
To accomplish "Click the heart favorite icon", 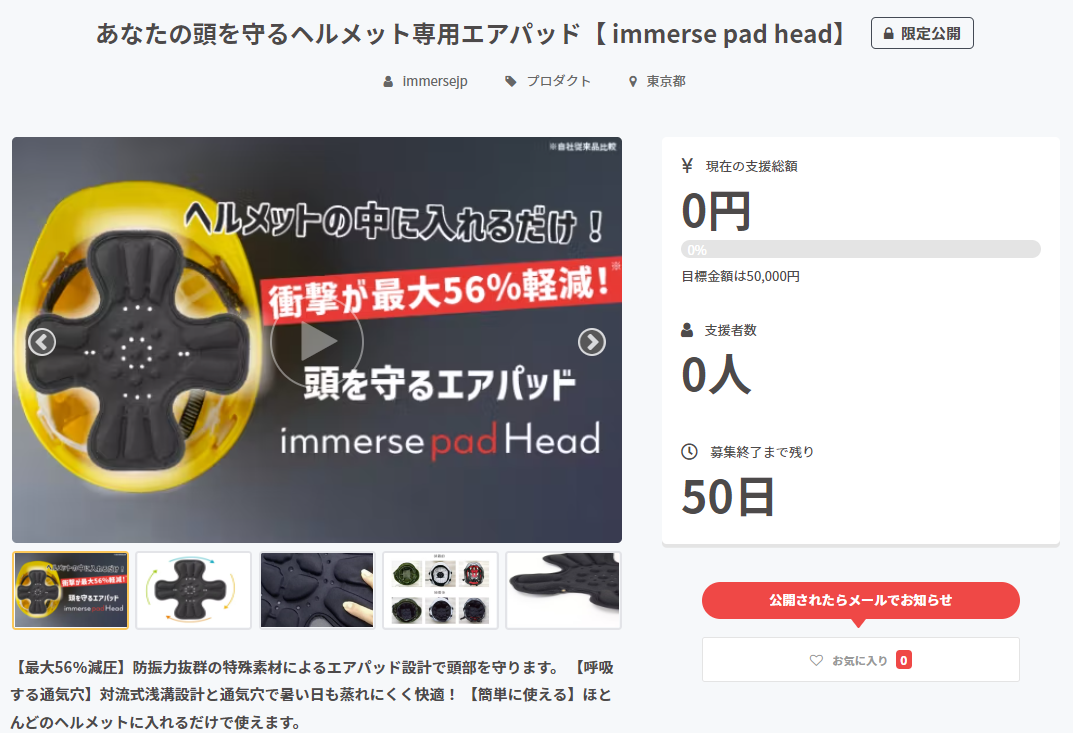I will click(816, 660).
